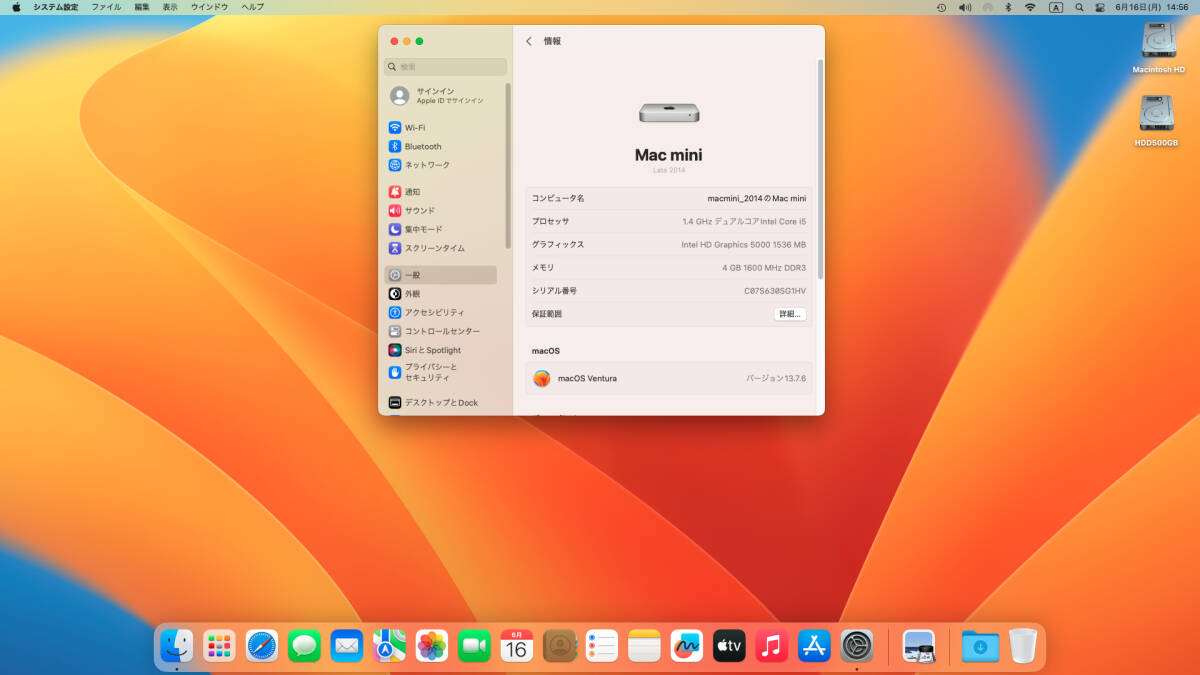1200x675 pixels.
Task: Click the macOS Ventura row
Action: point(669,378)
